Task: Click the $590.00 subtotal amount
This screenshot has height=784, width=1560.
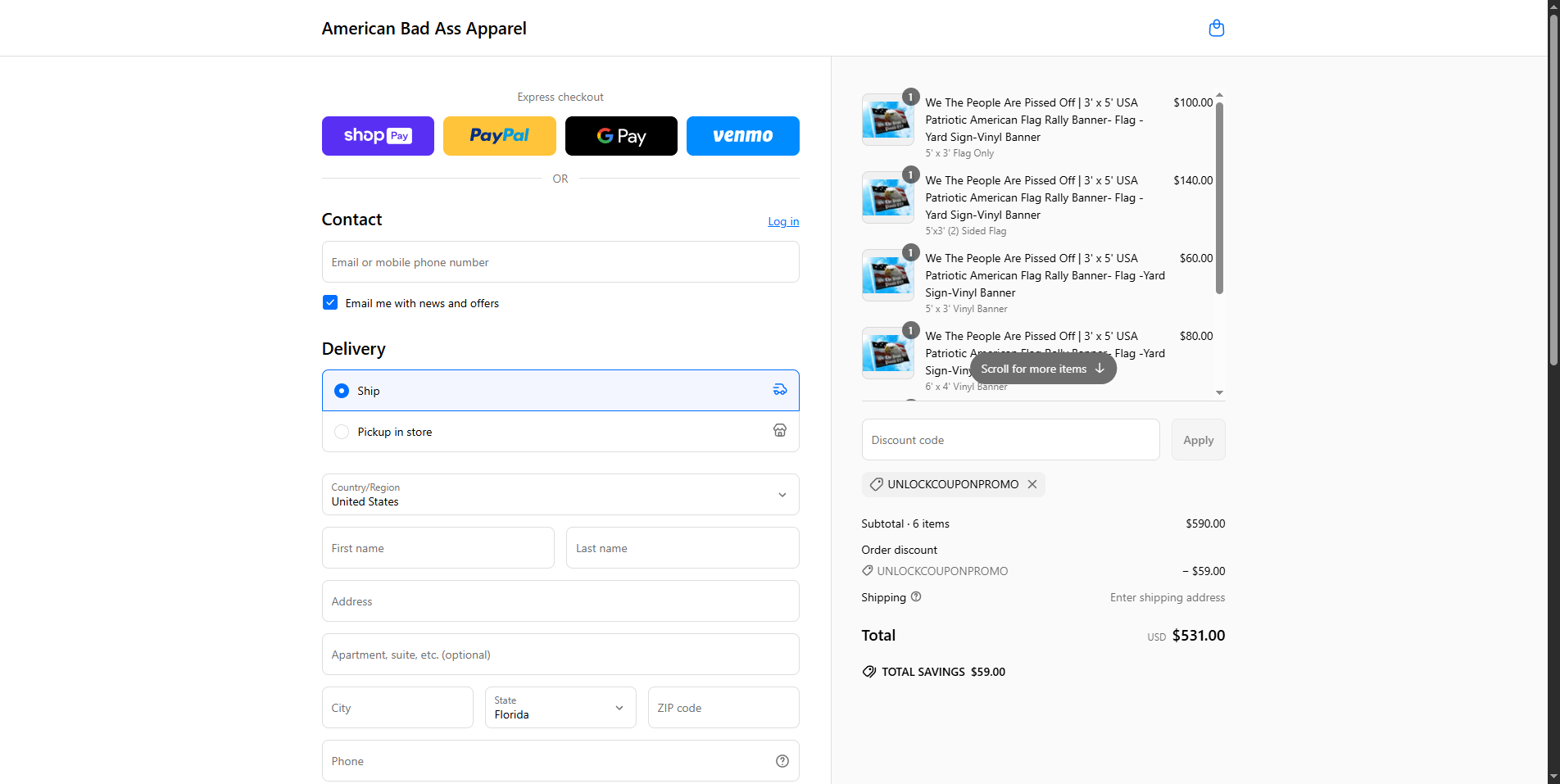Action: [x=1205, y=523]
